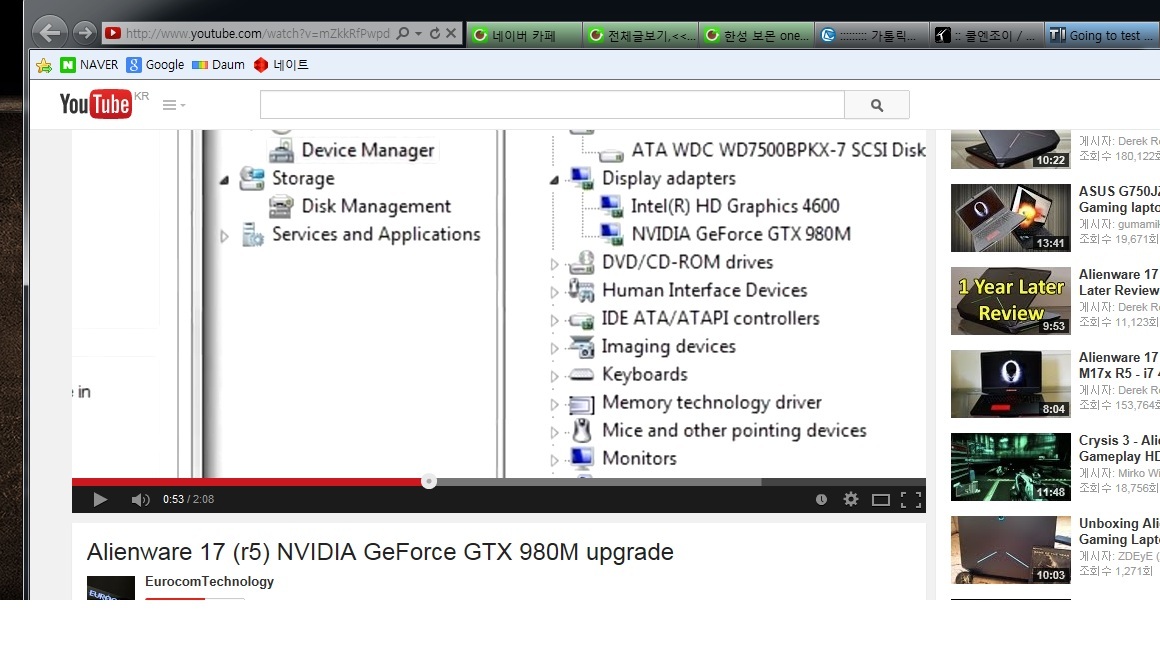Screen dimensions: 1160x648
Task: Open the Alienware 17 M17x R5 title link
Action: (x=1119, y=365)
